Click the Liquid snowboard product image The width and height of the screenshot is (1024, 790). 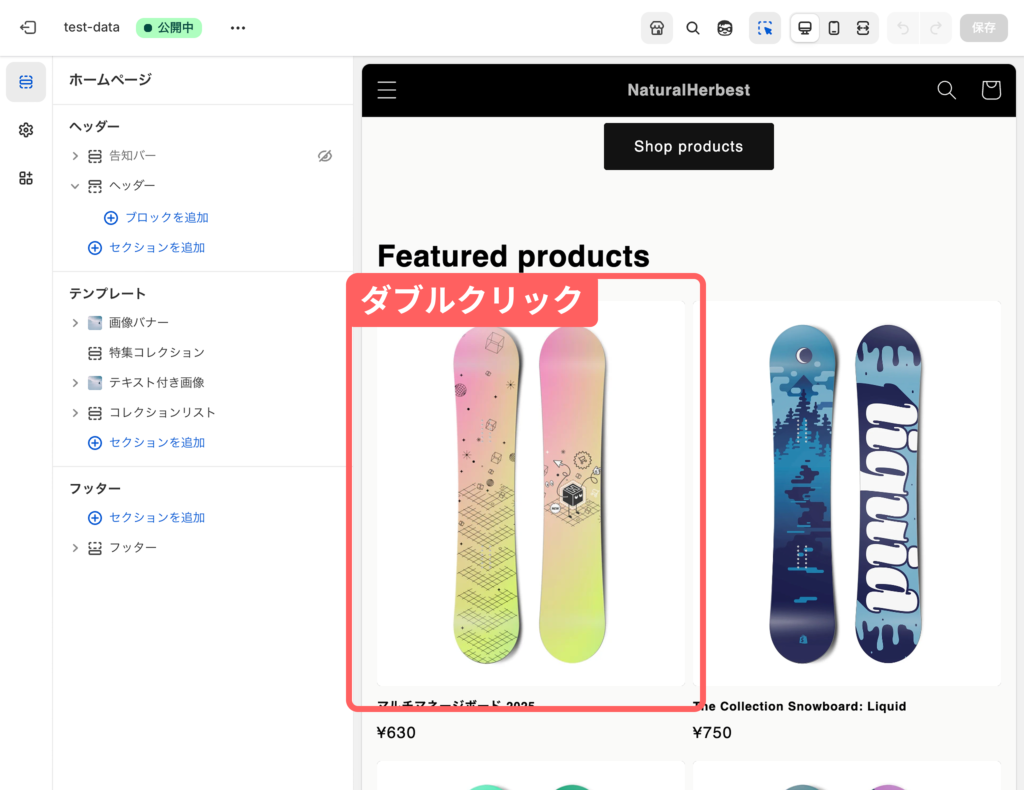[846, 493]
